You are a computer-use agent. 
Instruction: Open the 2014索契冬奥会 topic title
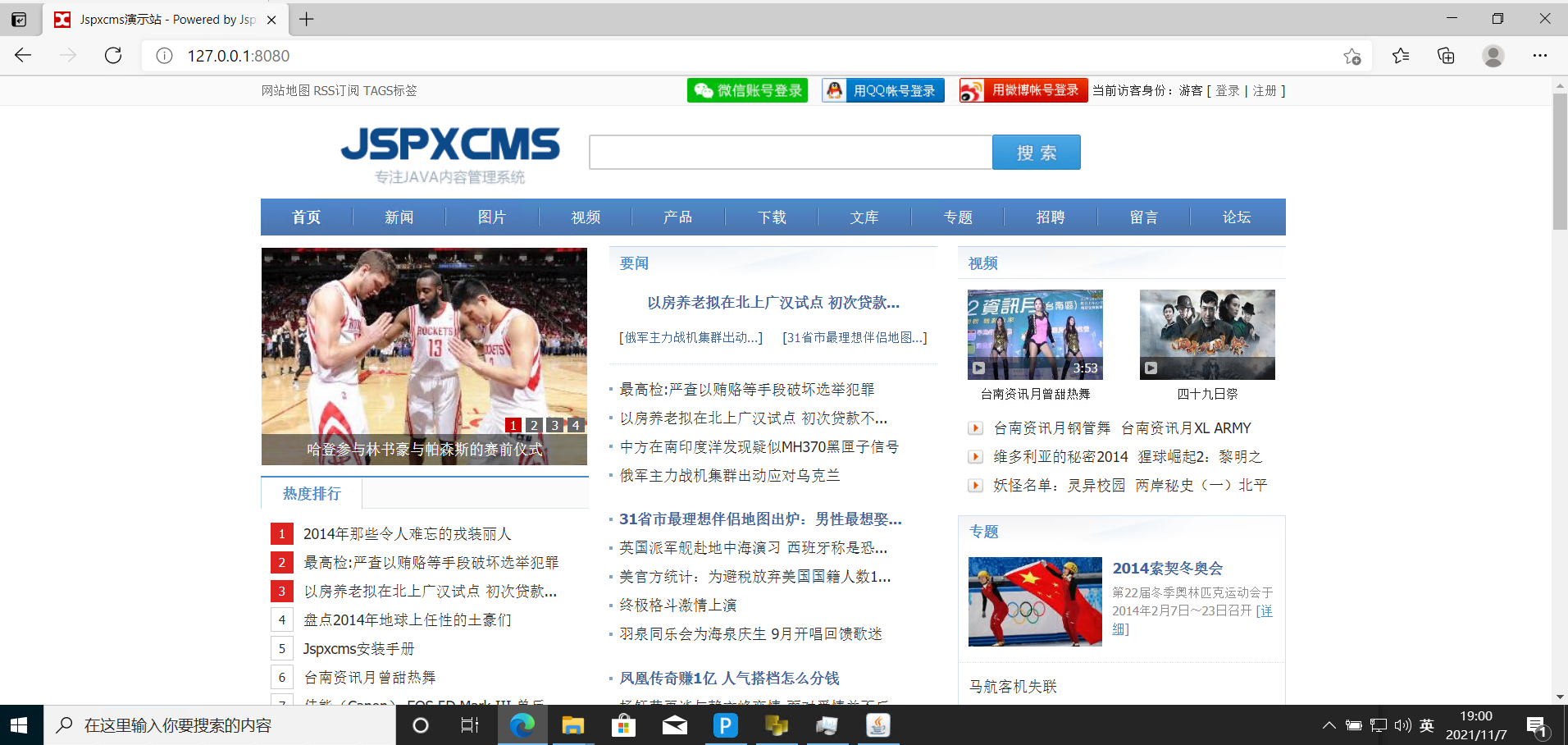tap(1167, 568)
